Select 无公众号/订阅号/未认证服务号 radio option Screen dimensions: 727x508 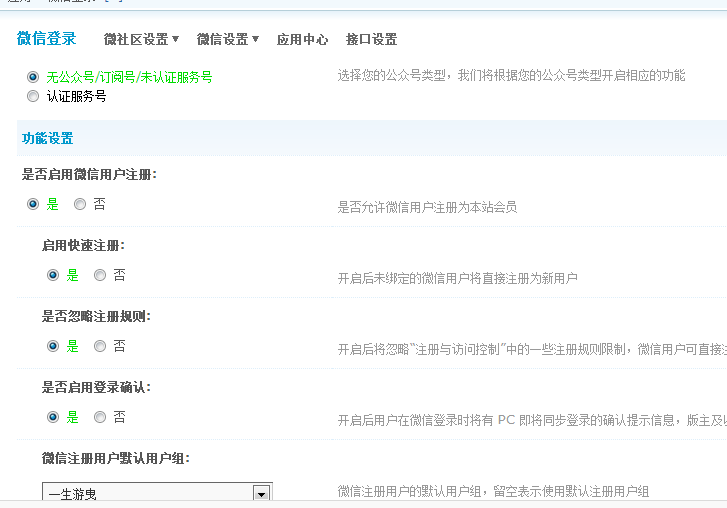(x=33, y=76)
